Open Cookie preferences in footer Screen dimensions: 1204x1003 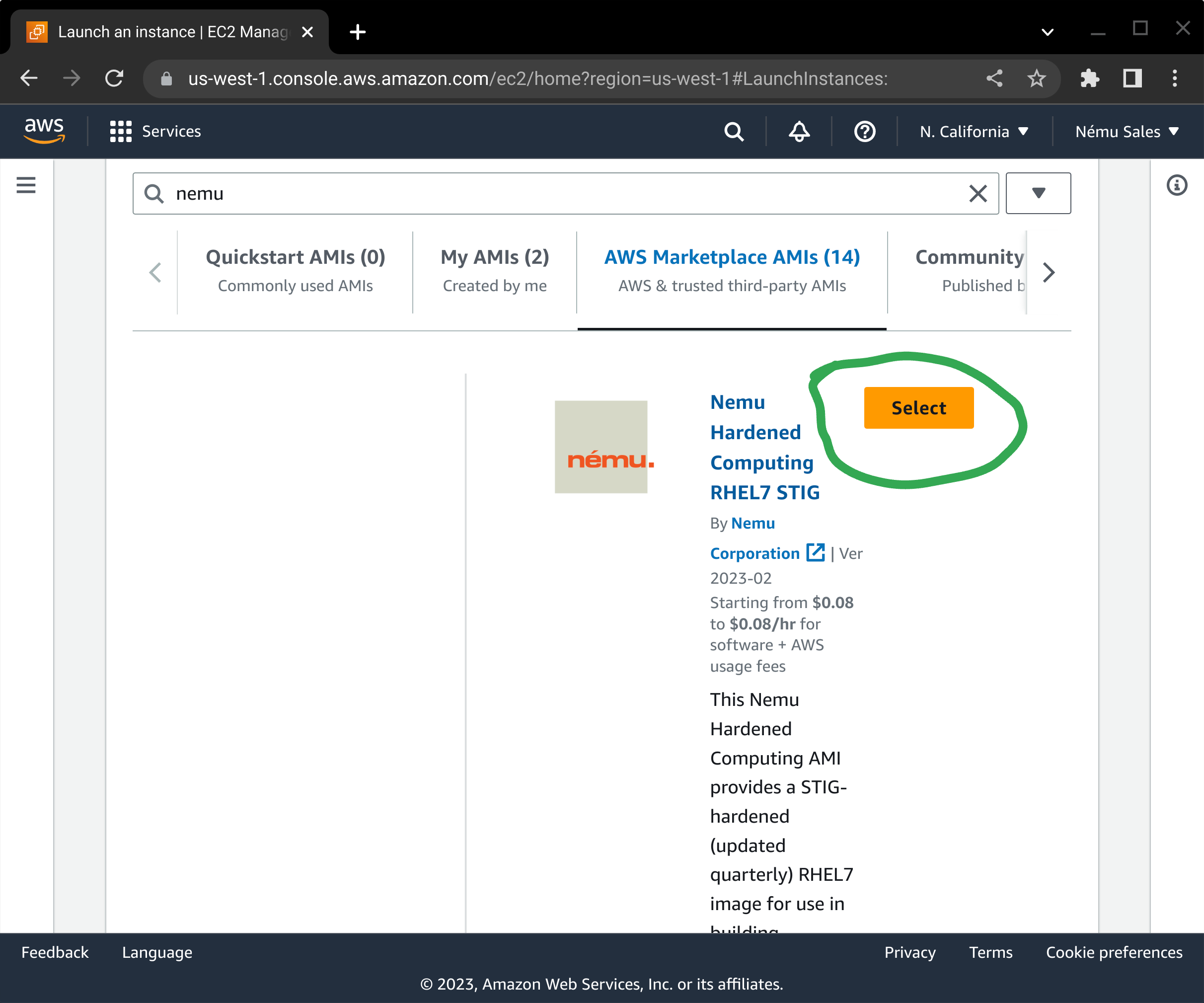[x=1114, y=952]
